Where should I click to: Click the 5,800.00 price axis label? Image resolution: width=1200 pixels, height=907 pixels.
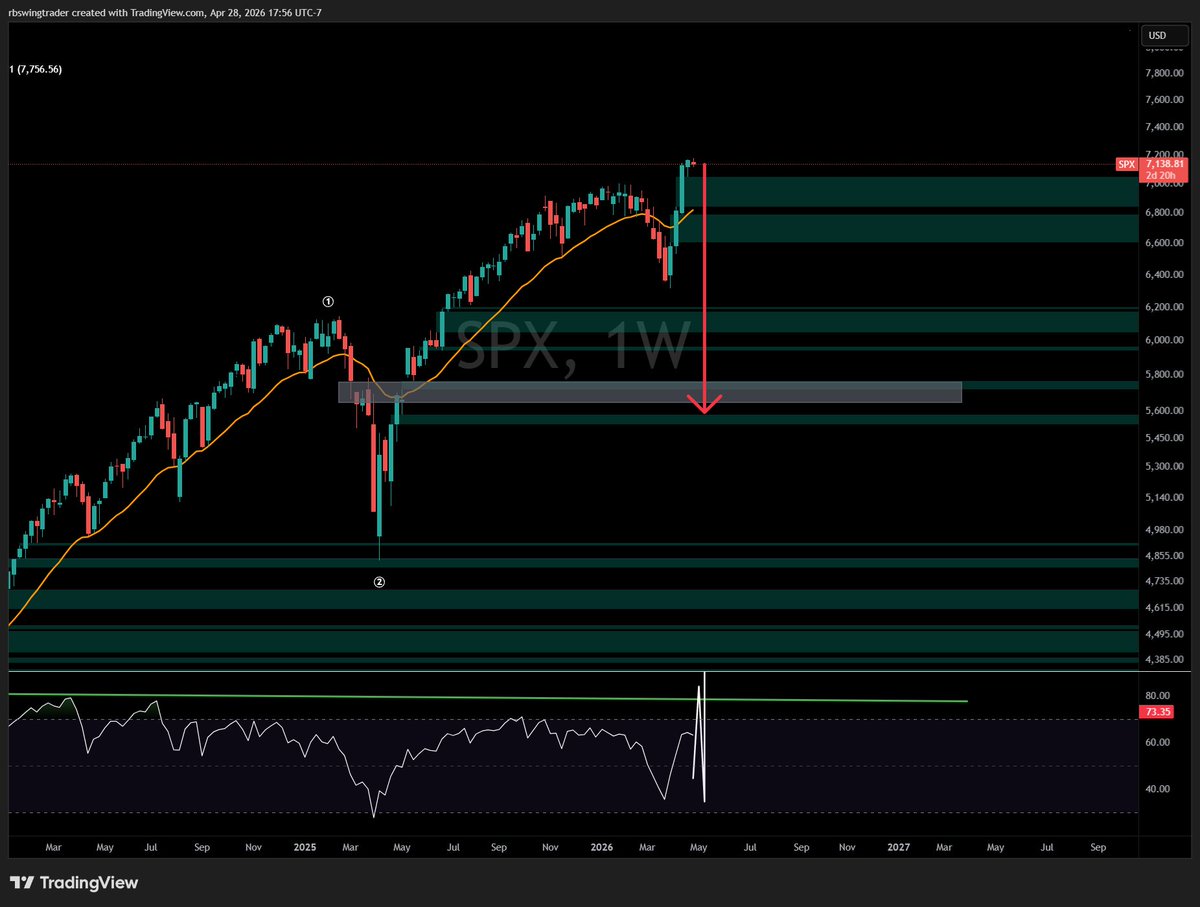(x=1166, y=375)
